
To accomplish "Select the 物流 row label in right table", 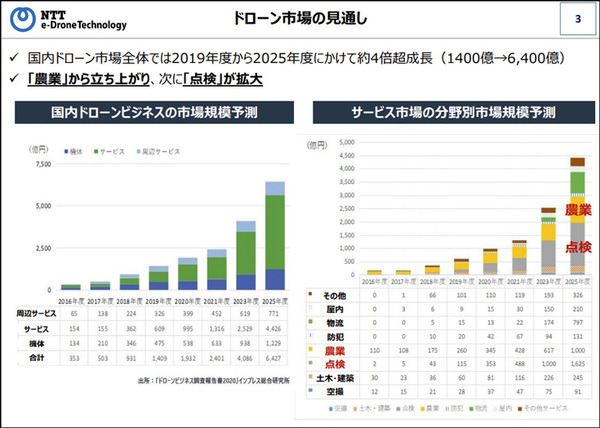I will tap(338, 324).
